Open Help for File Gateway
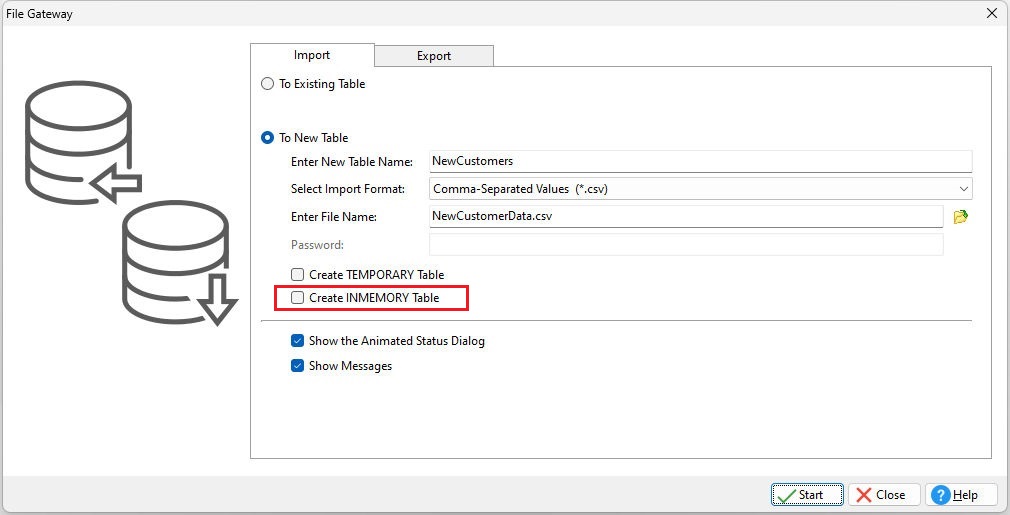Screen dimensions: 1010x515 pos(960,495)
